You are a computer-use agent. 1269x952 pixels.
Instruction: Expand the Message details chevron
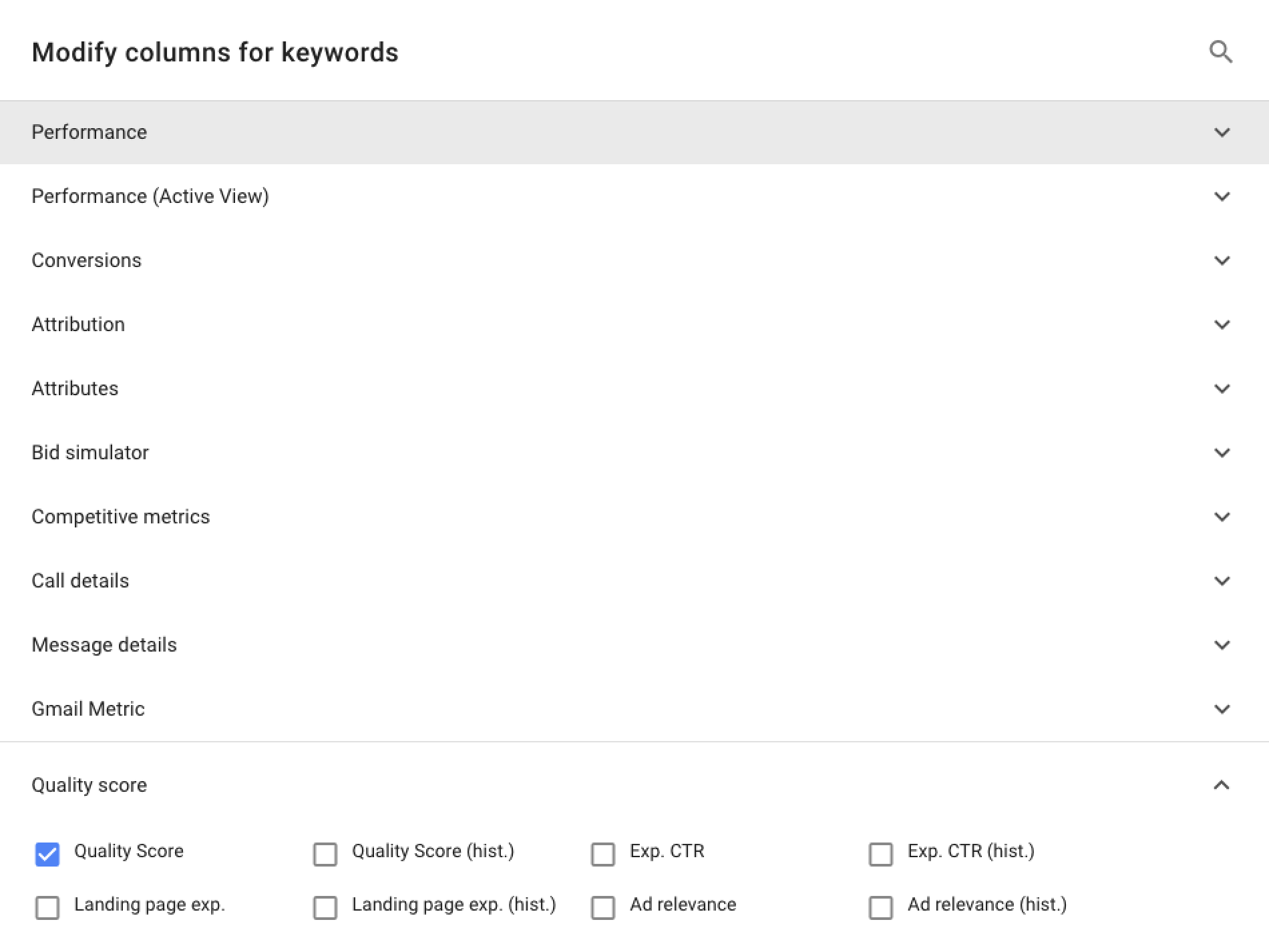click(x=1222, y=645)
